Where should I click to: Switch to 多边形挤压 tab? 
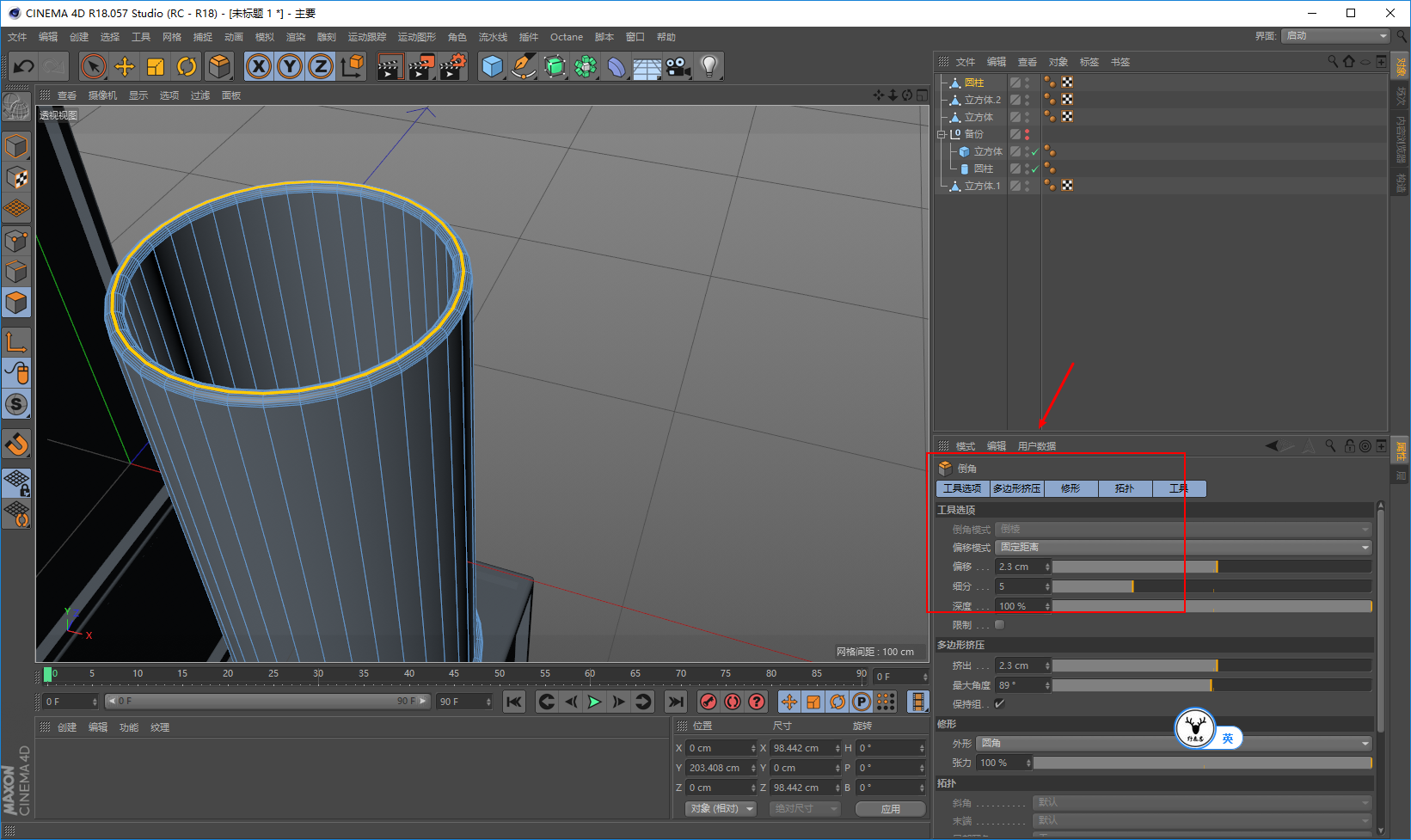click(x=1017, y=488)
